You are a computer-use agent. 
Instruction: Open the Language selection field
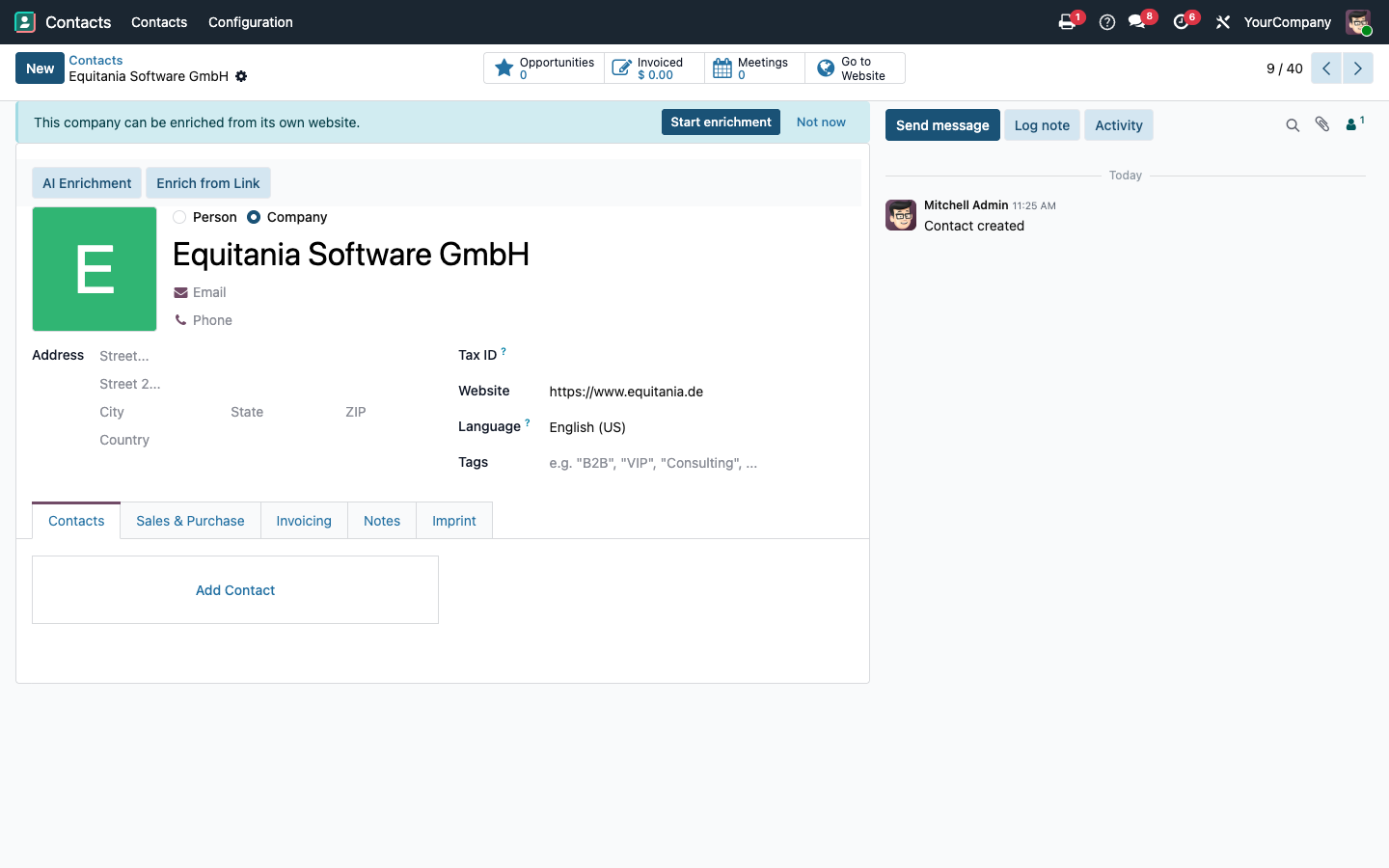click(x=701, y=427)
